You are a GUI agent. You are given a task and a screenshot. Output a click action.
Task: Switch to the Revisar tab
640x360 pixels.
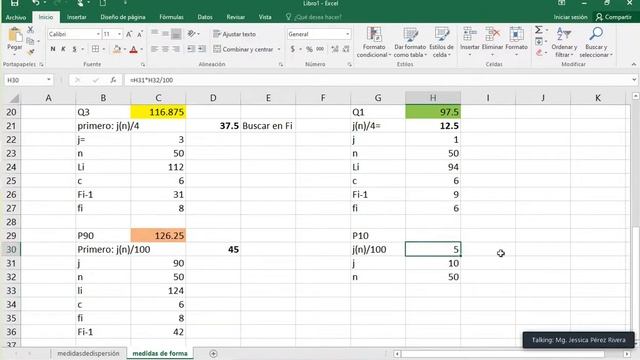(236, 17)
